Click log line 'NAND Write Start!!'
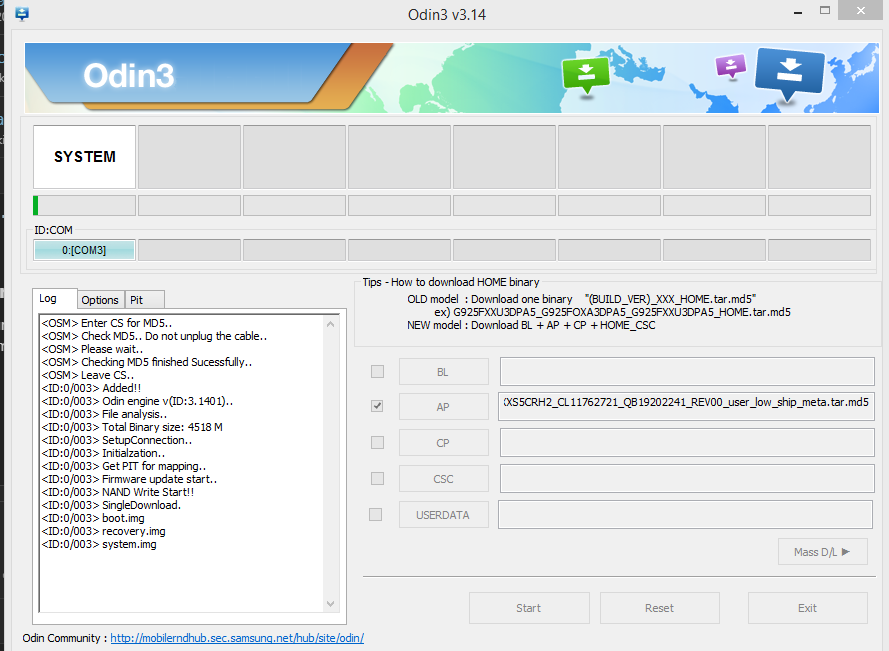889x651 pixels. click(117, 492)
